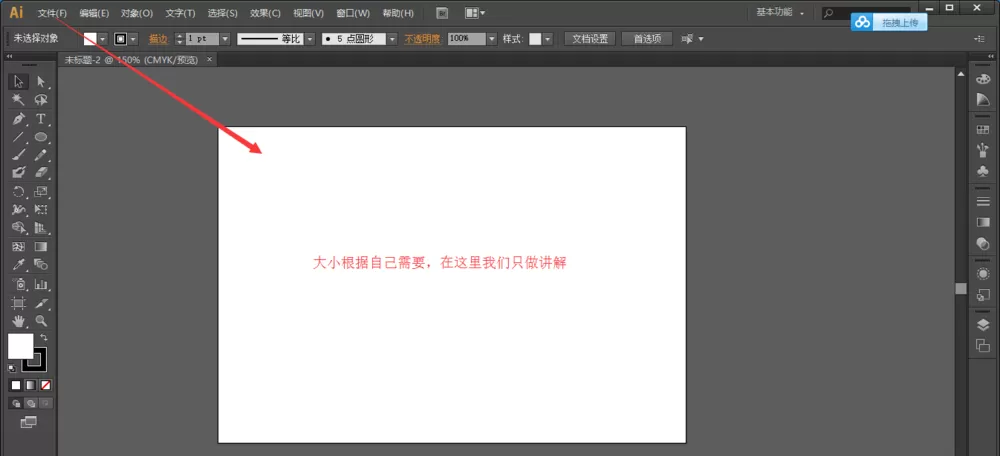
Task: Select the Slice tool
Action: (41, 303)
